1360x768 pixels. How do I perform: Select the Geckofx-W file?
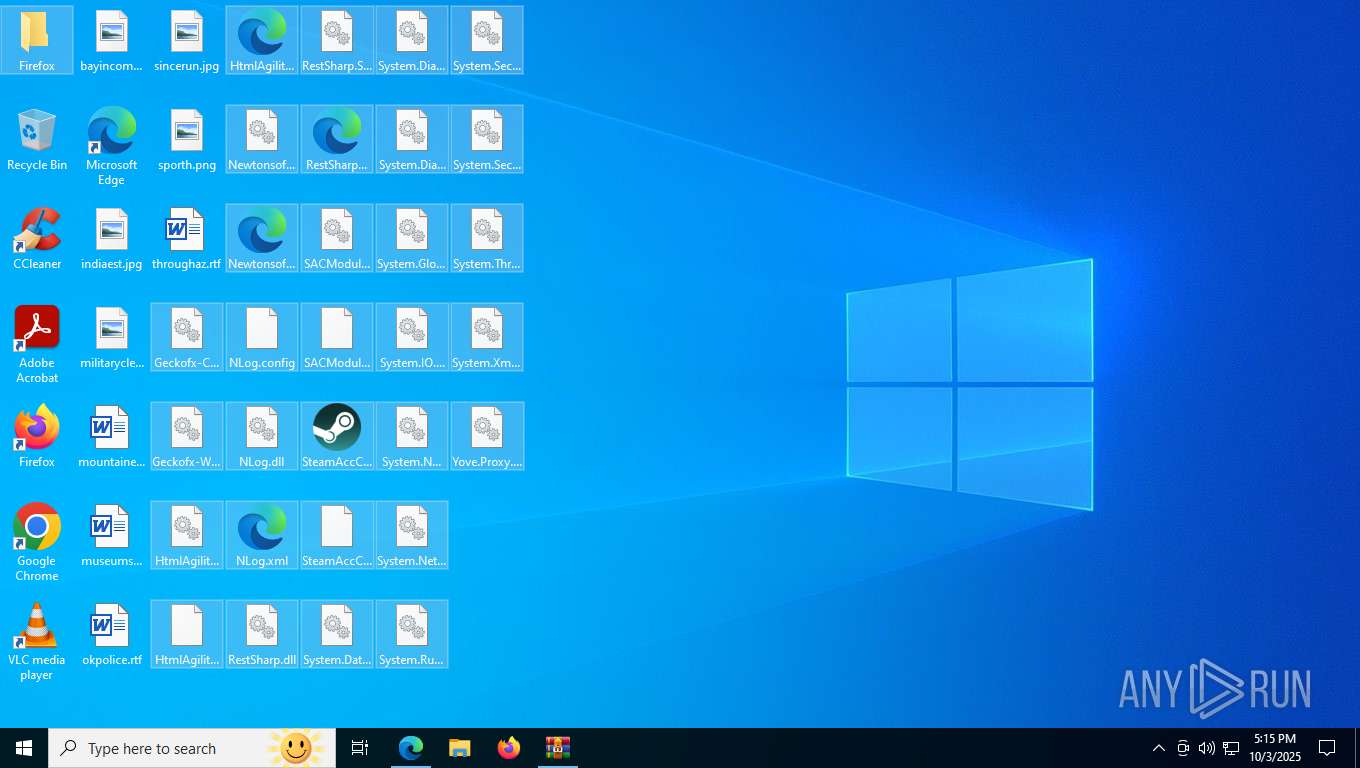coord(187,437)
